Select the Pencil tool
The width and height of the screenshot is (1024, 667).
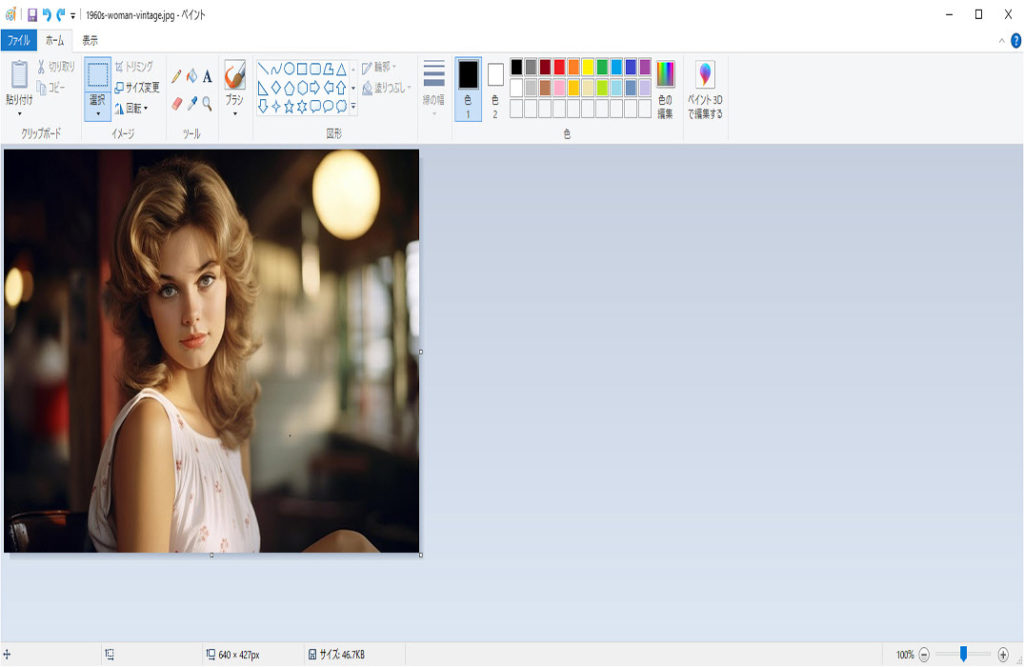(x=177, y=76)
